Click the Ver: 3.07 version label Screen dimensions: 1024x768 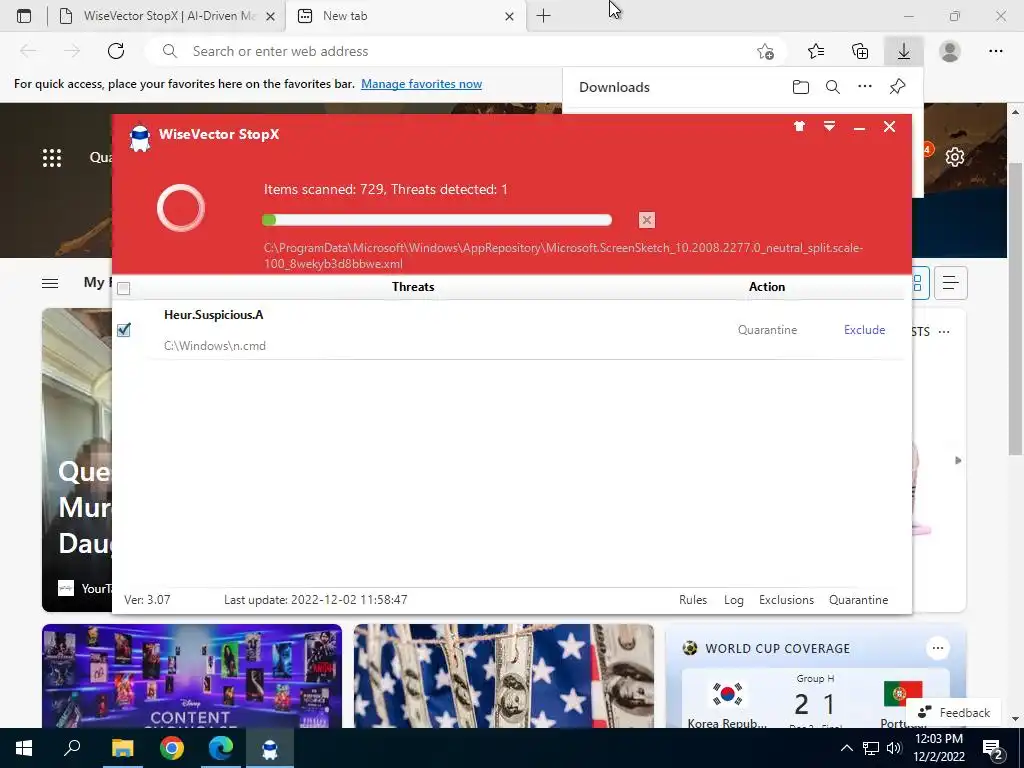(x=147, y=600)
